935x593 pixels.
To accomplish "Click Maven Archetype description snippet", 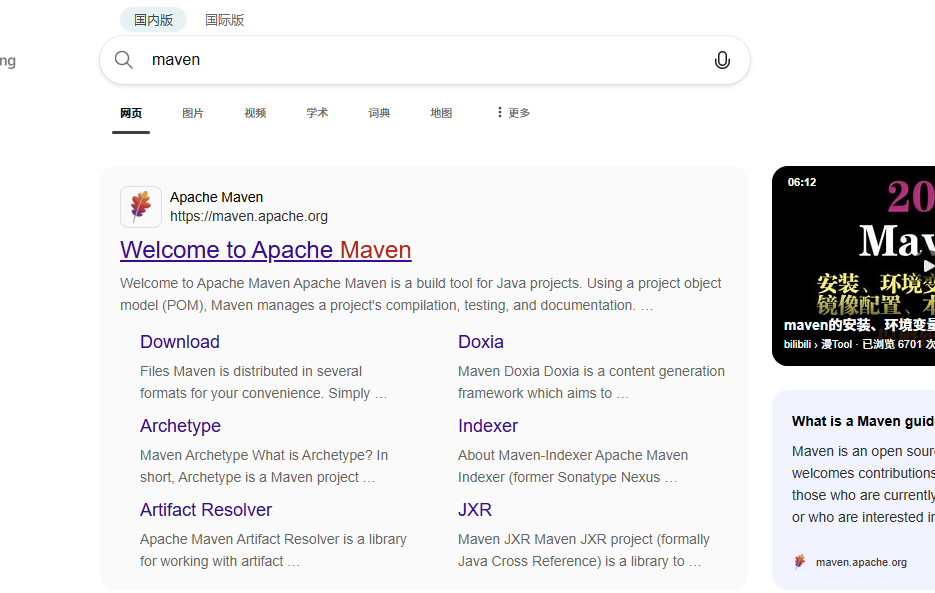I will pos(264,467).
